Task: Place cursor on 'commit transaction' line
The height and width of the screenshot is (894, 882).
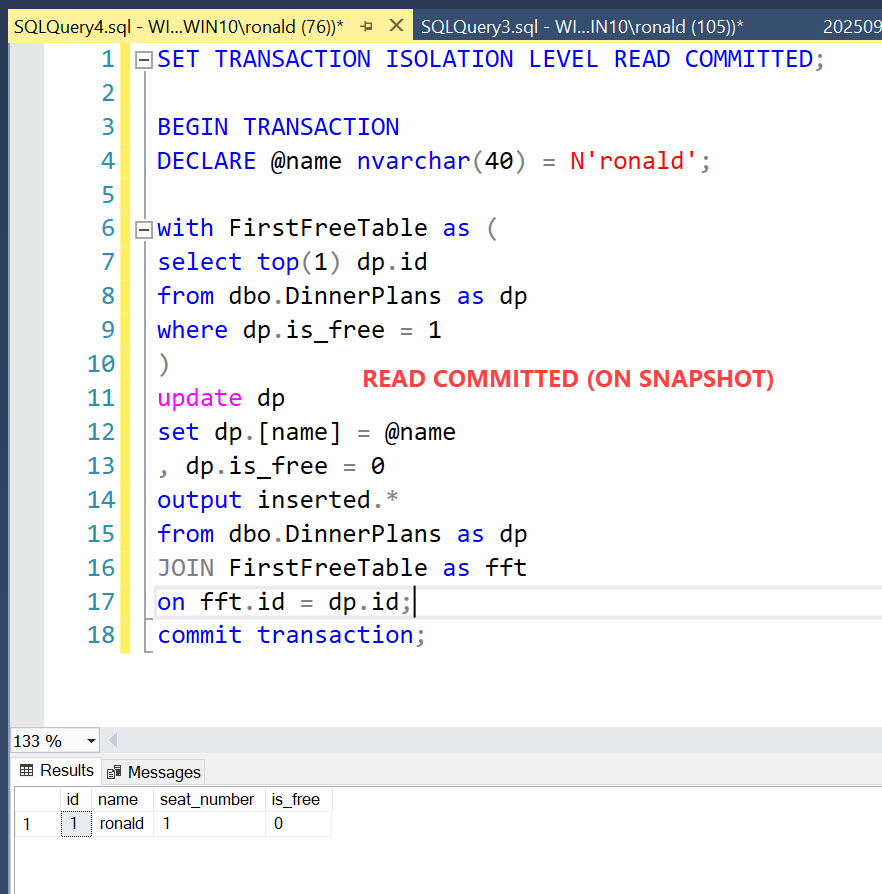Action: [x=290, y=635]
